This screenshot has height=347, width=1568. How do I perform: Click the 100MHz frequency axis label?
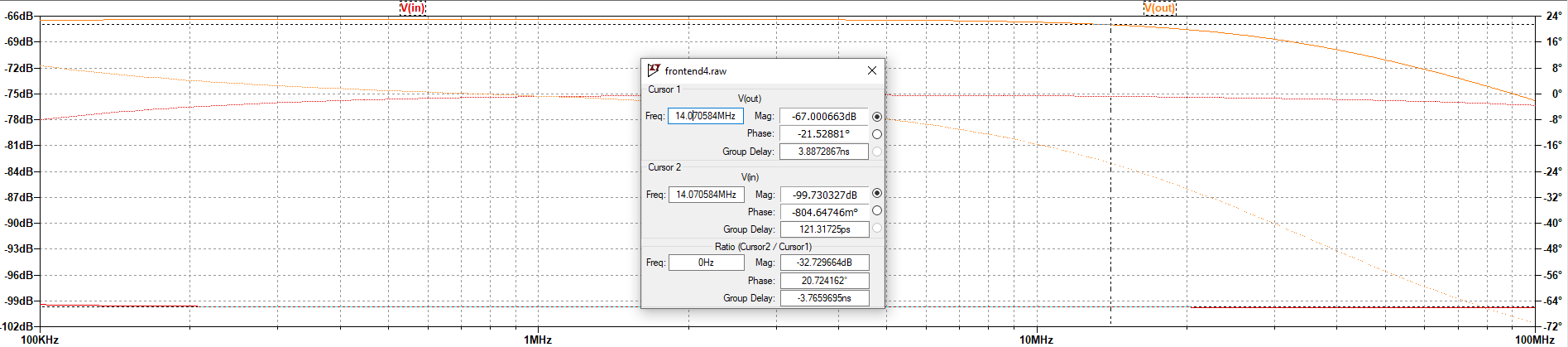(1535, 340)
